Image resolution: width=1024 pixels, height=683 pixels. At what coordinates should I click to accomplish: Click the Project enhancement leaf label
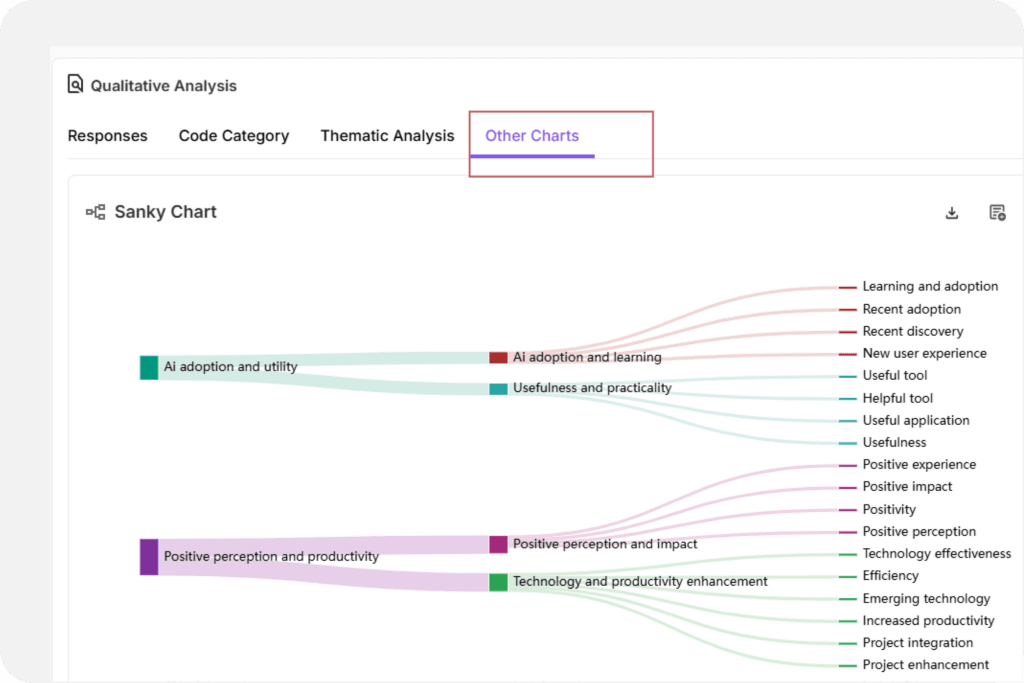pos(925,665)
